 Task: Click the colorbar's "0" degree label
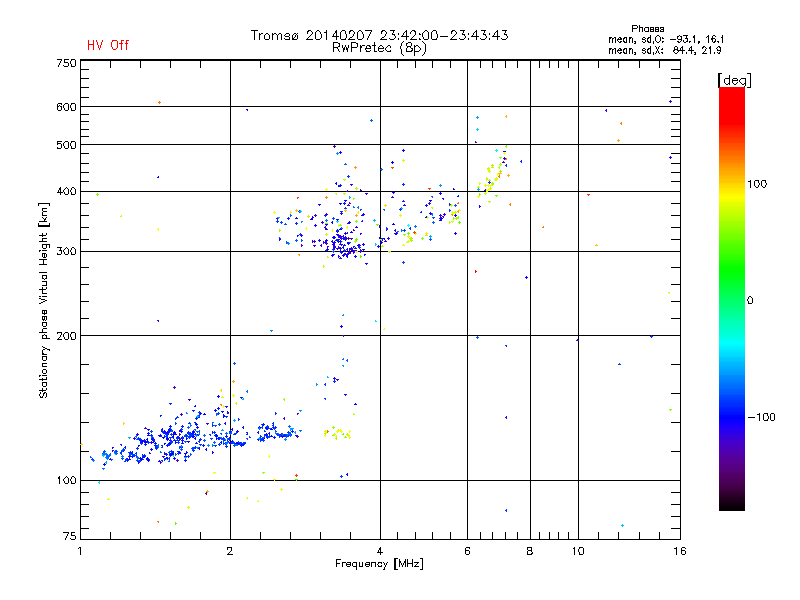click(749, 301)
